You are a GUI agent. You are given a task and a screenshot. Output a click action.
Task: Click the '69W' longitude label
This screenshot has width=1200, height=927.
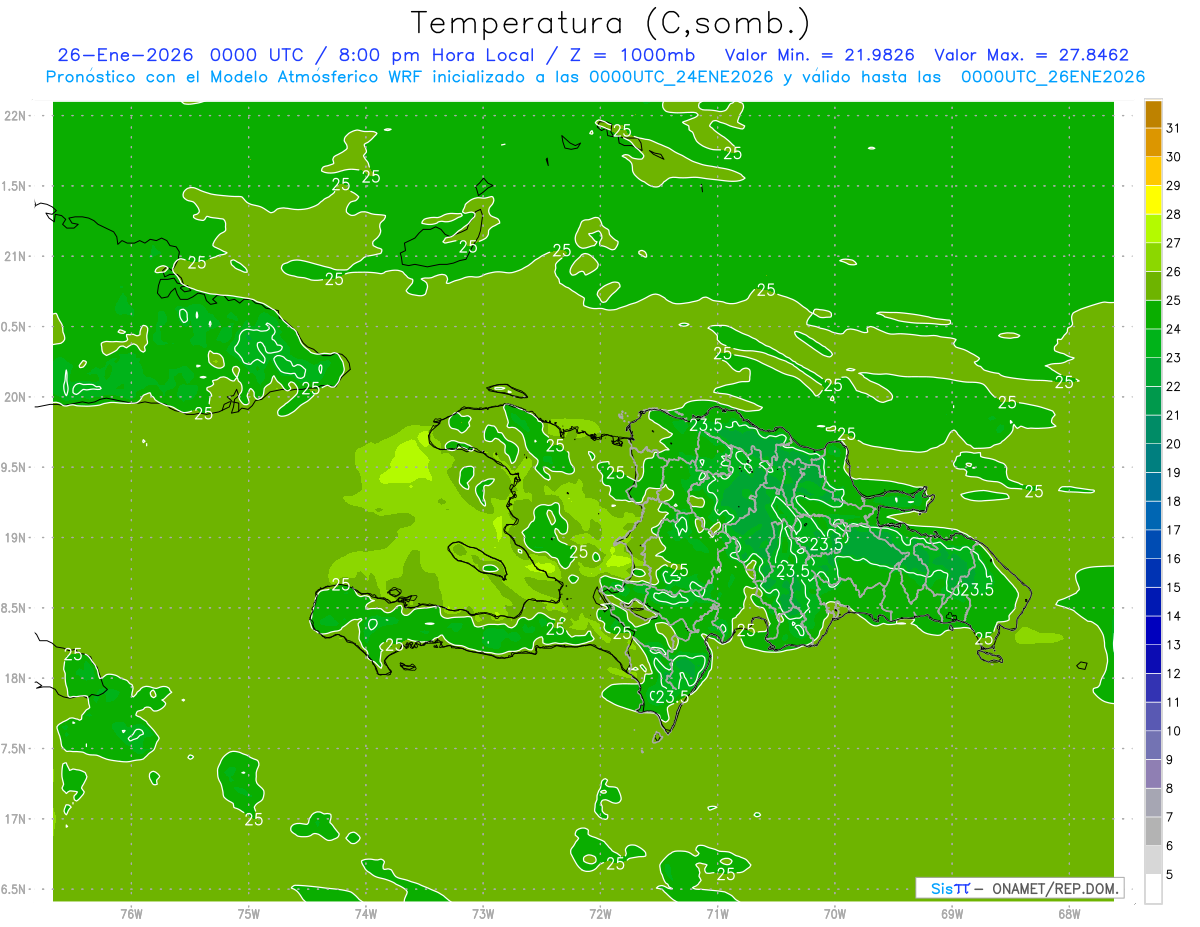coord(952,913)
